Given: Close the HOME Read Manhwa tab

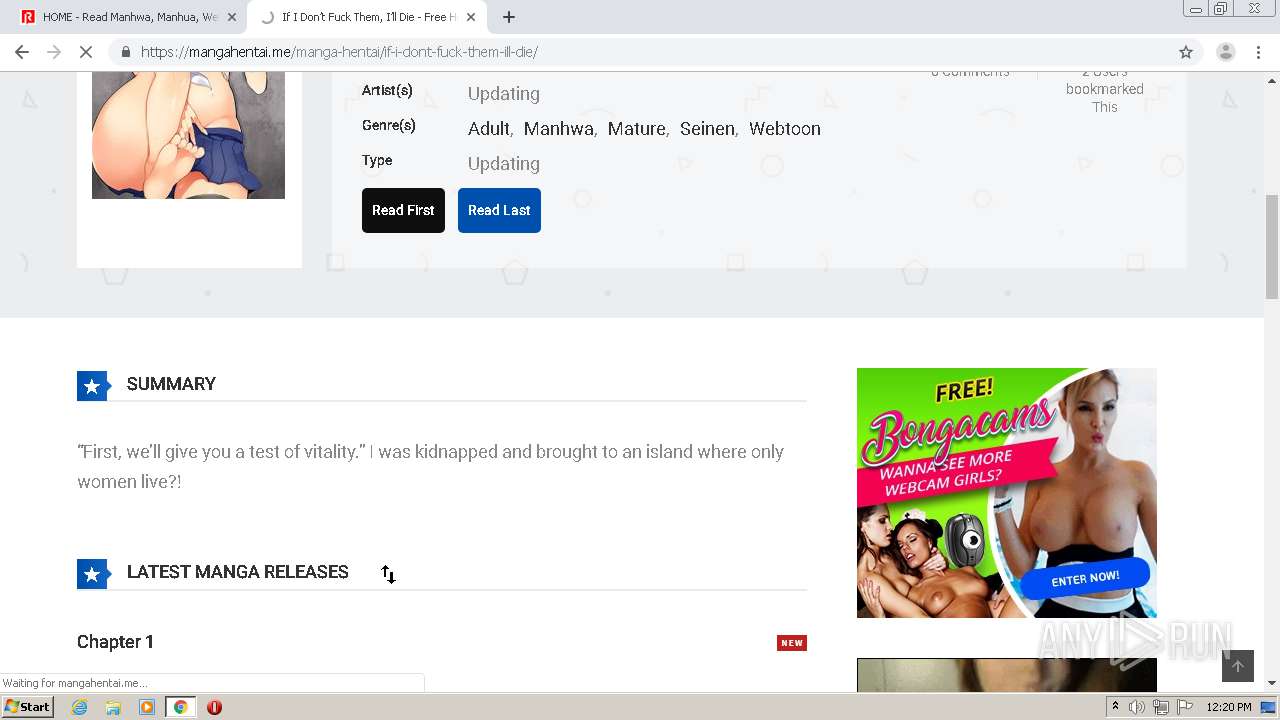Looking at the screenshot, I should pos(232,17).
